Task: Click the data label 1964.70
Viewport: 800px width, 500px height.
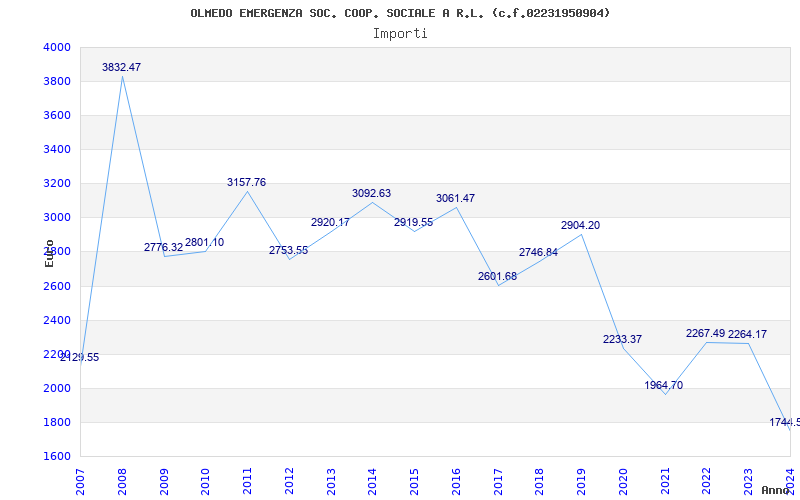Action: pyautogui.click(x=663, y=385)
